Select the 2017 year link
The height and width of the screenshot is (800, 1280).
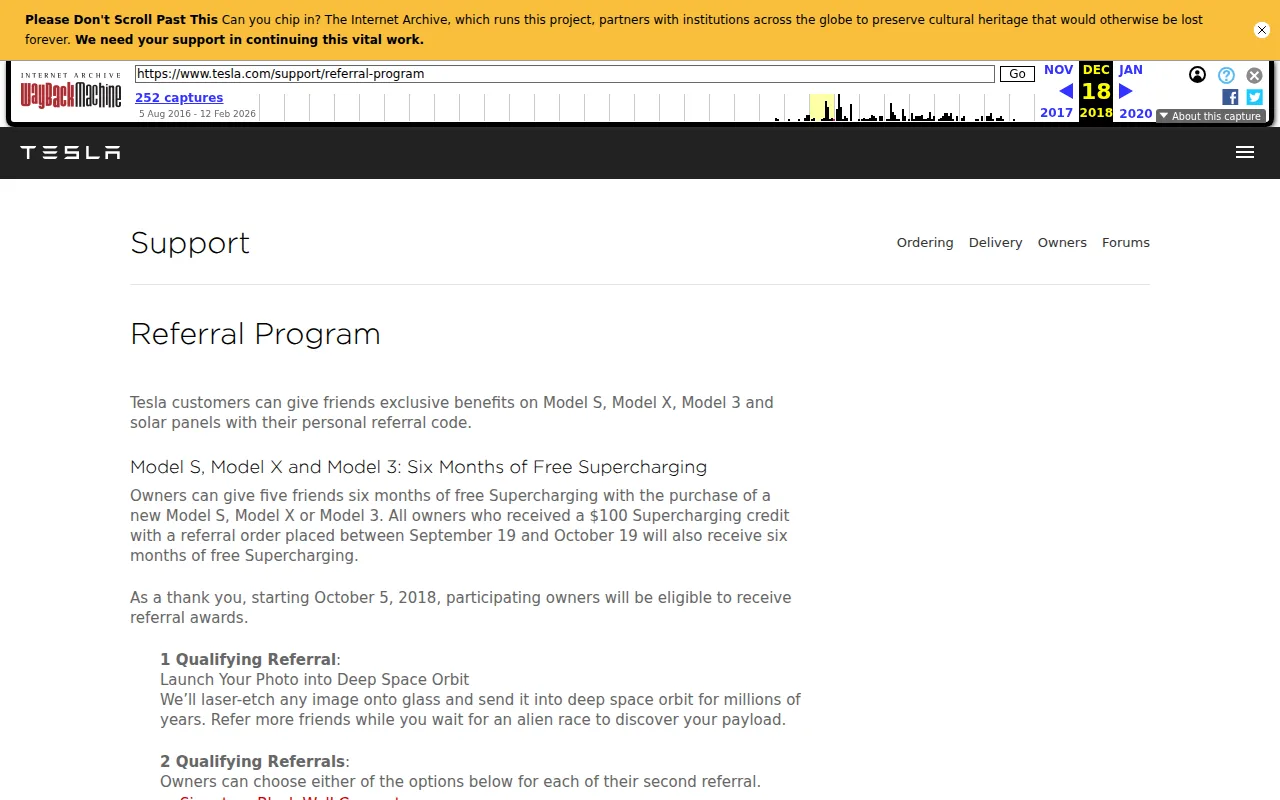1056,113
